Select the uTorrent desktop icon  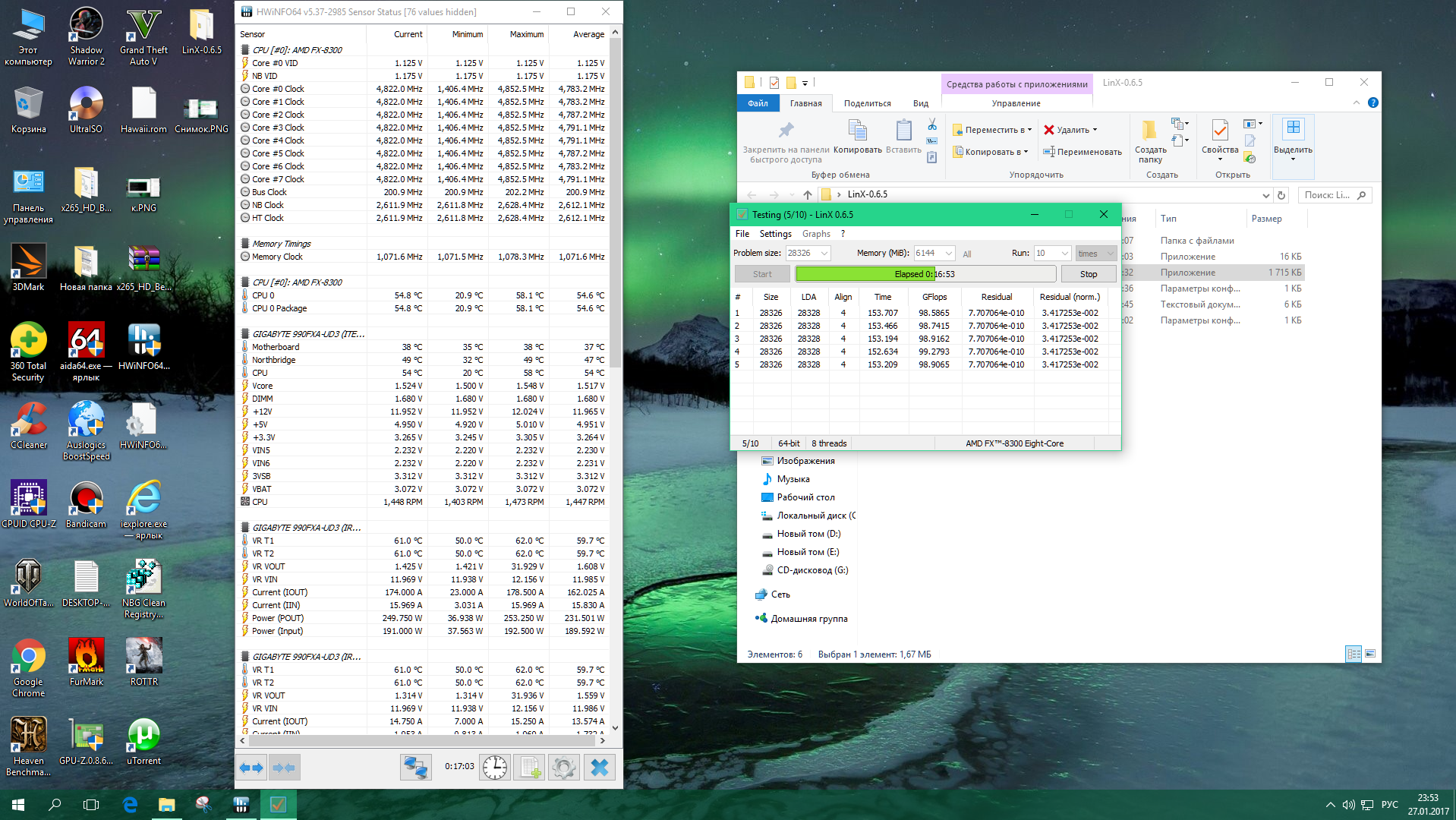pyautogui.click(x=143, y=742)
